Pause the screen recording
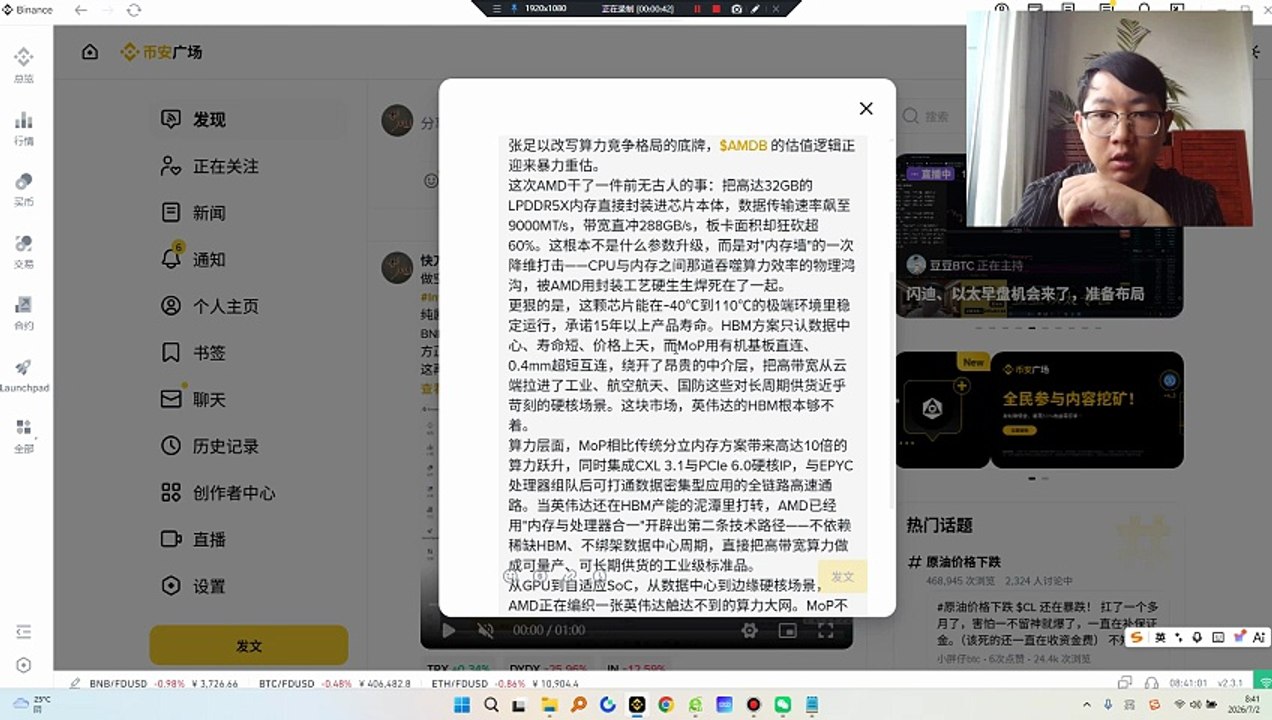 point(697,8)
